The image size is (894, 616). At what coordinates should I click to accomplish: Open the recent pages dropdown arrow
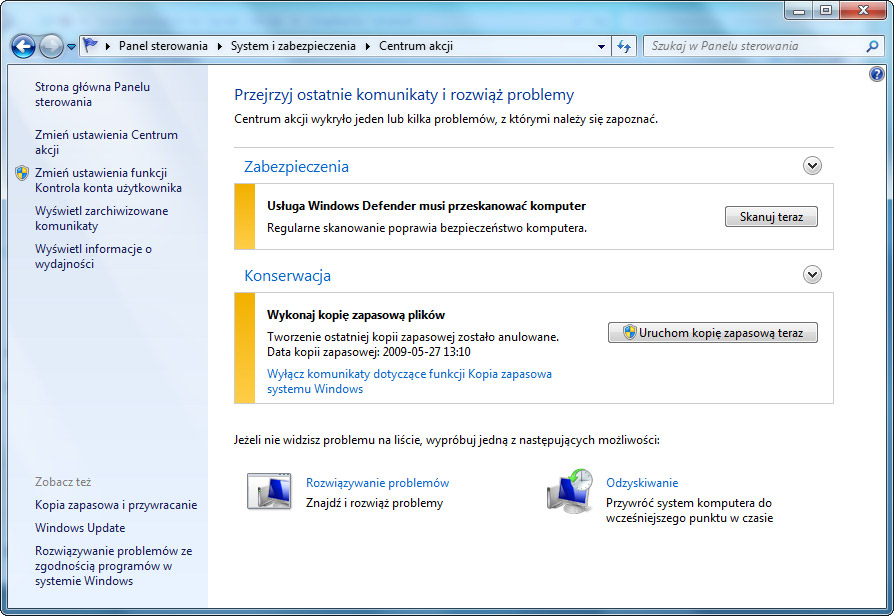point(71,47)
